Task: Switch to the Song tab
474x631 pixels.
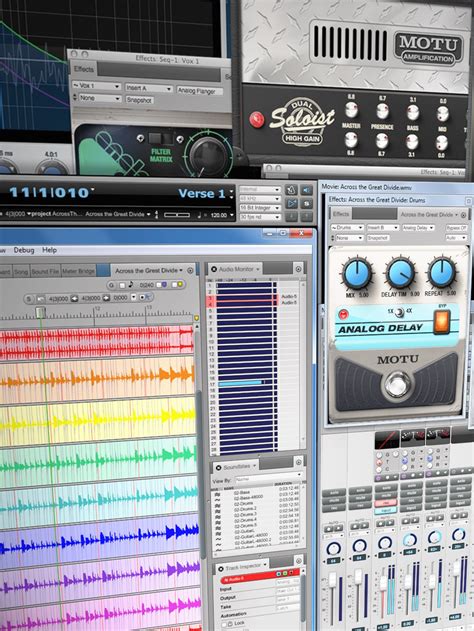Action: (21, 272)
